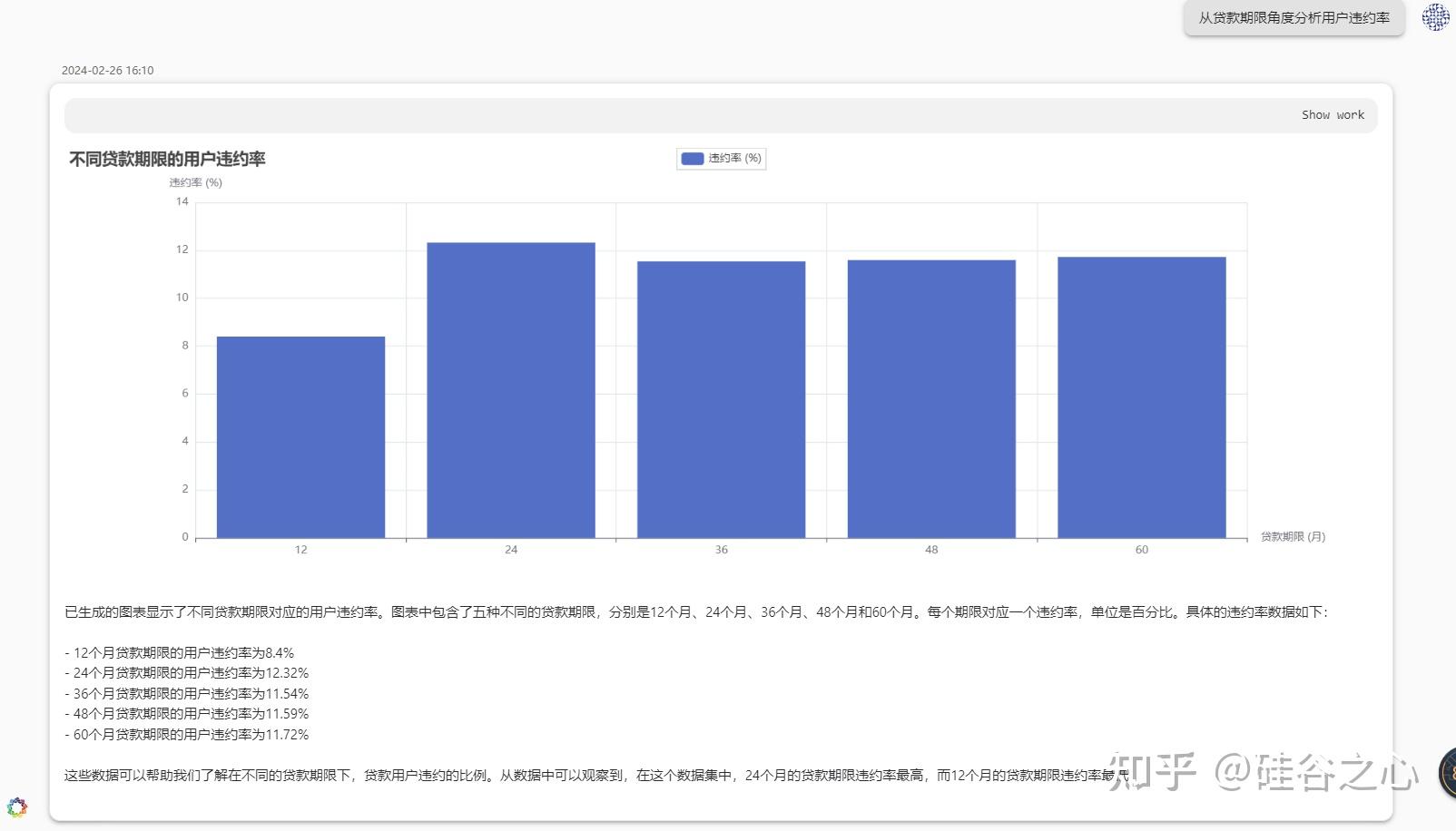Click the colorful spinner icon at bottom left
Viewport: 1456px width, 831px height.
(15, 807)
